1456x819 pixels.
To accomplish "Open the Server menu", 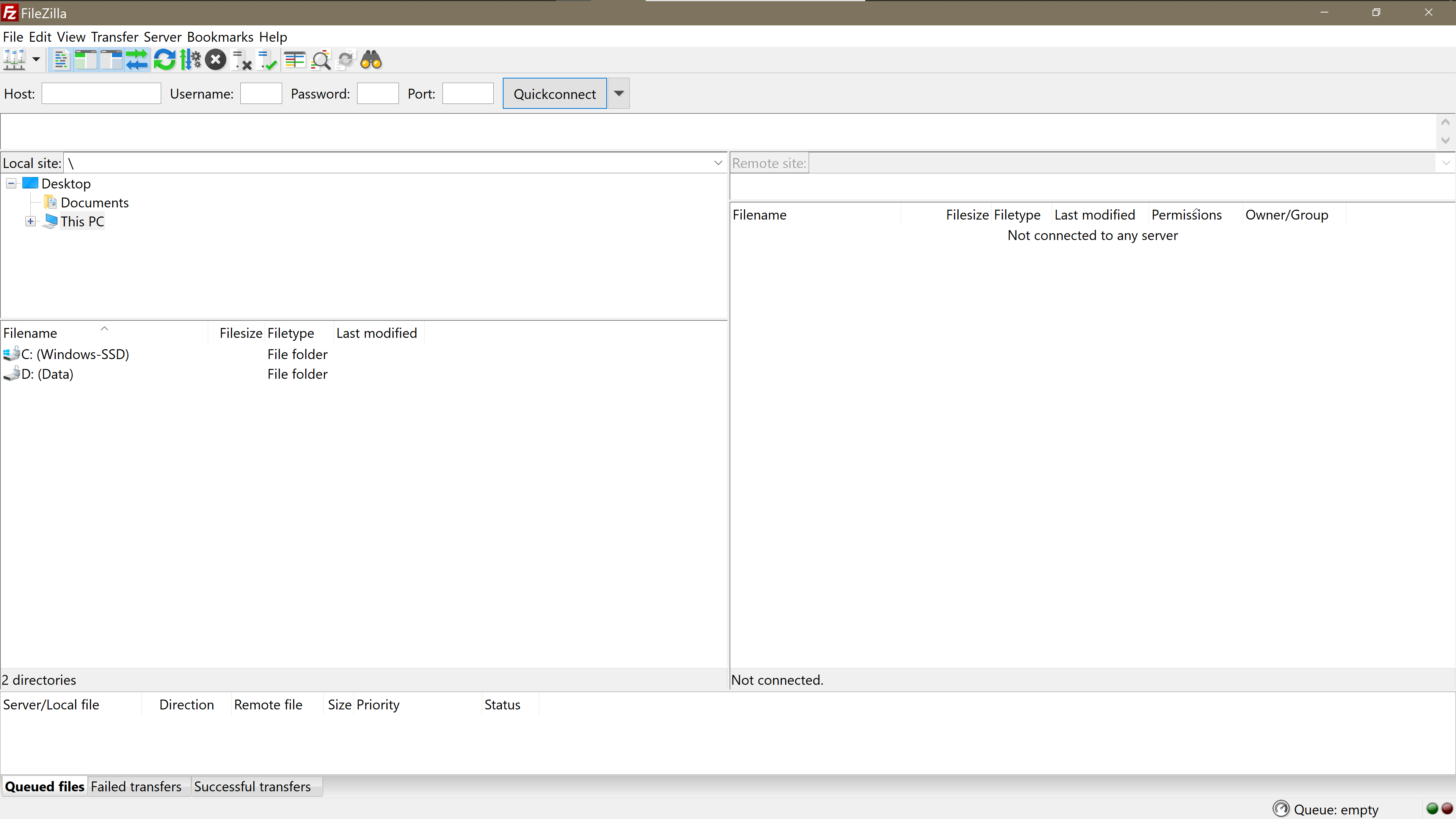I will click(163, 37).
